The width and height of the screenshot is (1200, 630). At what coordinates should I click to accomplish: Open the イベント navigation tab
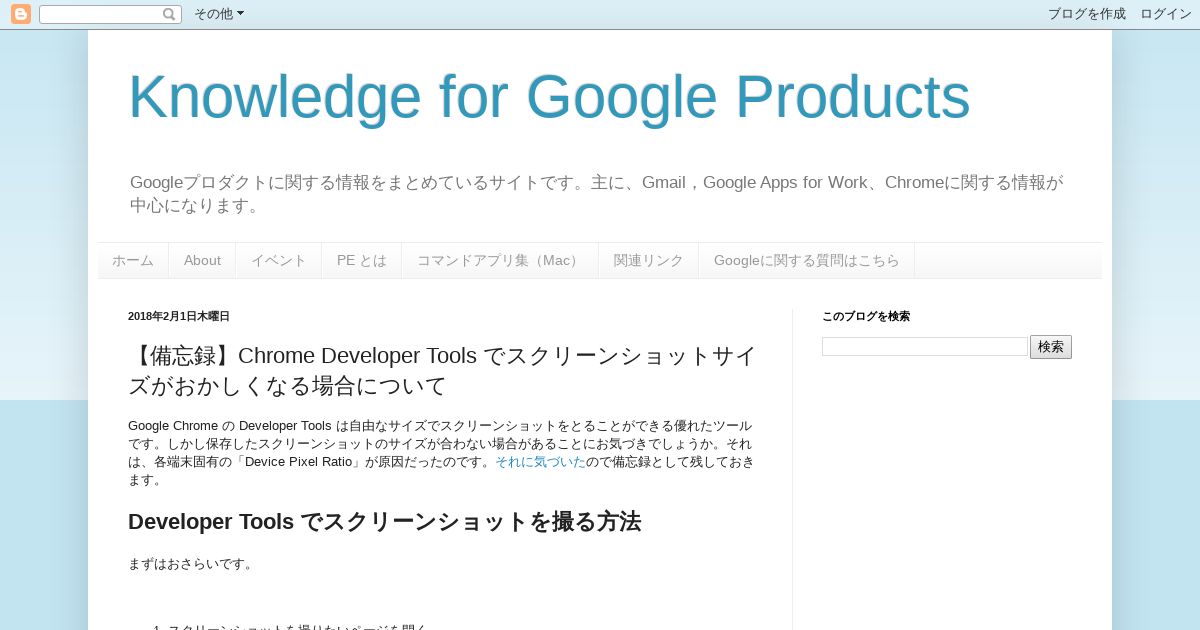click(x=278, y=260)
